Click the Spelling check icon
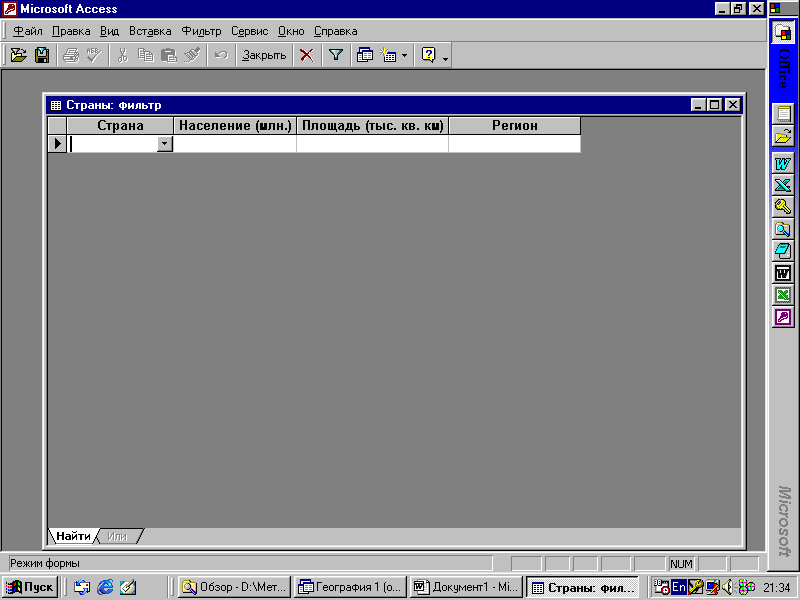The image size is (800, 600). 94,55
